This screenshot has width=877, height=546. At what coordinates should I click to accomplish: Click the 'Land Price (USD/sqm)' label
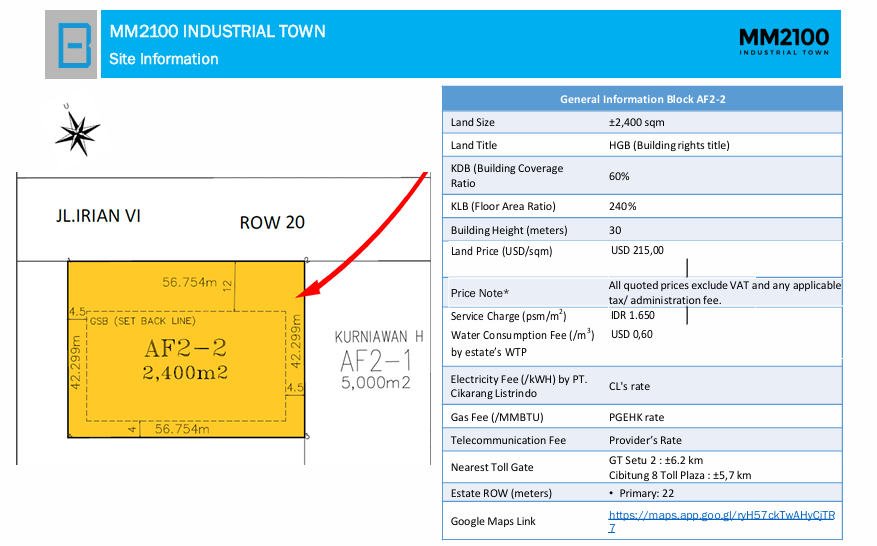(501, 251)
